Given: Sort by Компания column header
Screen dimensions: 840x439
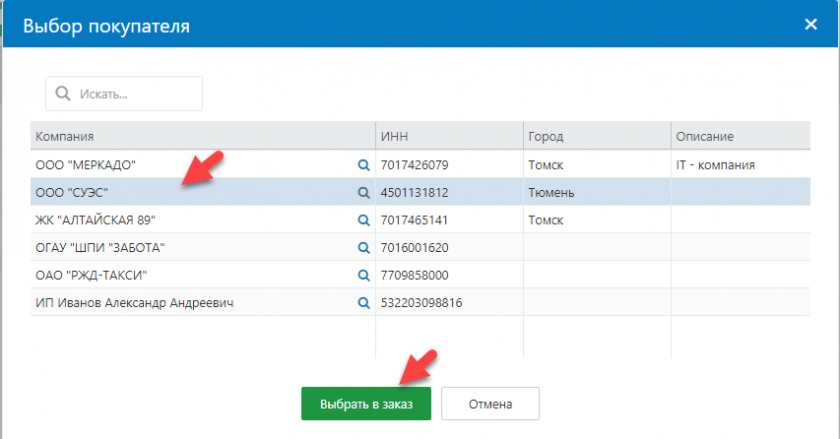Looking at the screenshot, I should click(200, 136).
